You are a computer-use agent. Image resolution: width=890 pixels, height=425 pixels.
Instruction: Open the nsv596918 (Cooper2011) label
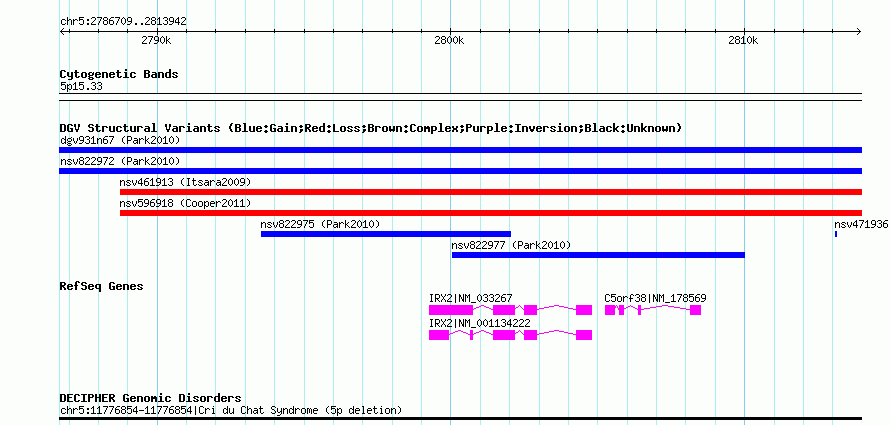point(185,203)
